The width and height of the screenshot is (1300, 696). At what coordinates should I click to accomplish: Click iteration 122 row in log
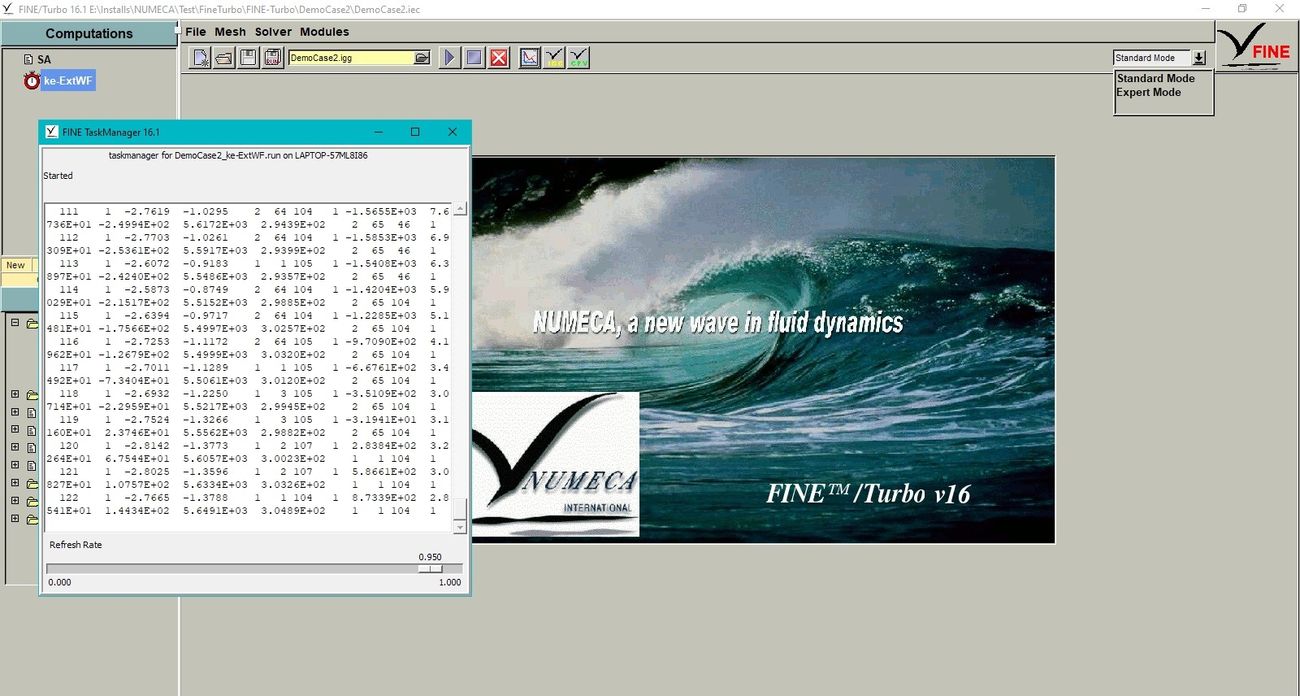click(249, 498)
